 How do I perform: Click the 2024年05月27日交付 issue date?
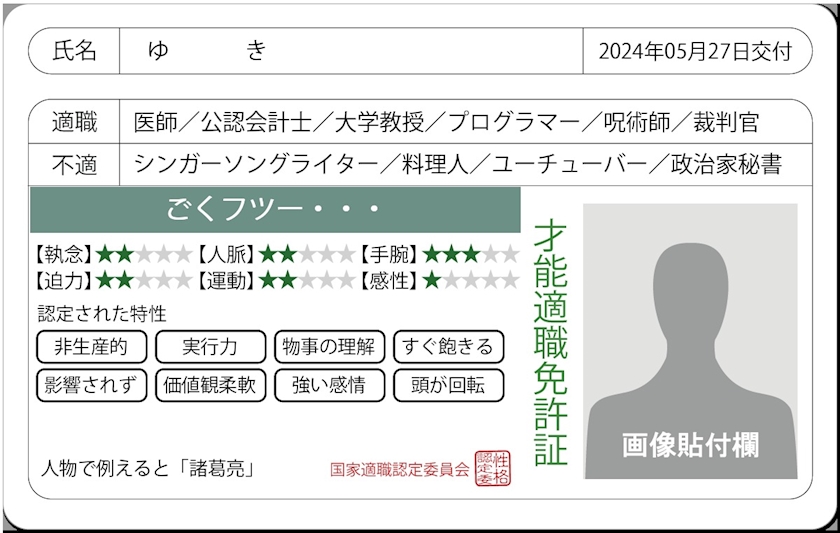click(695, 51)
